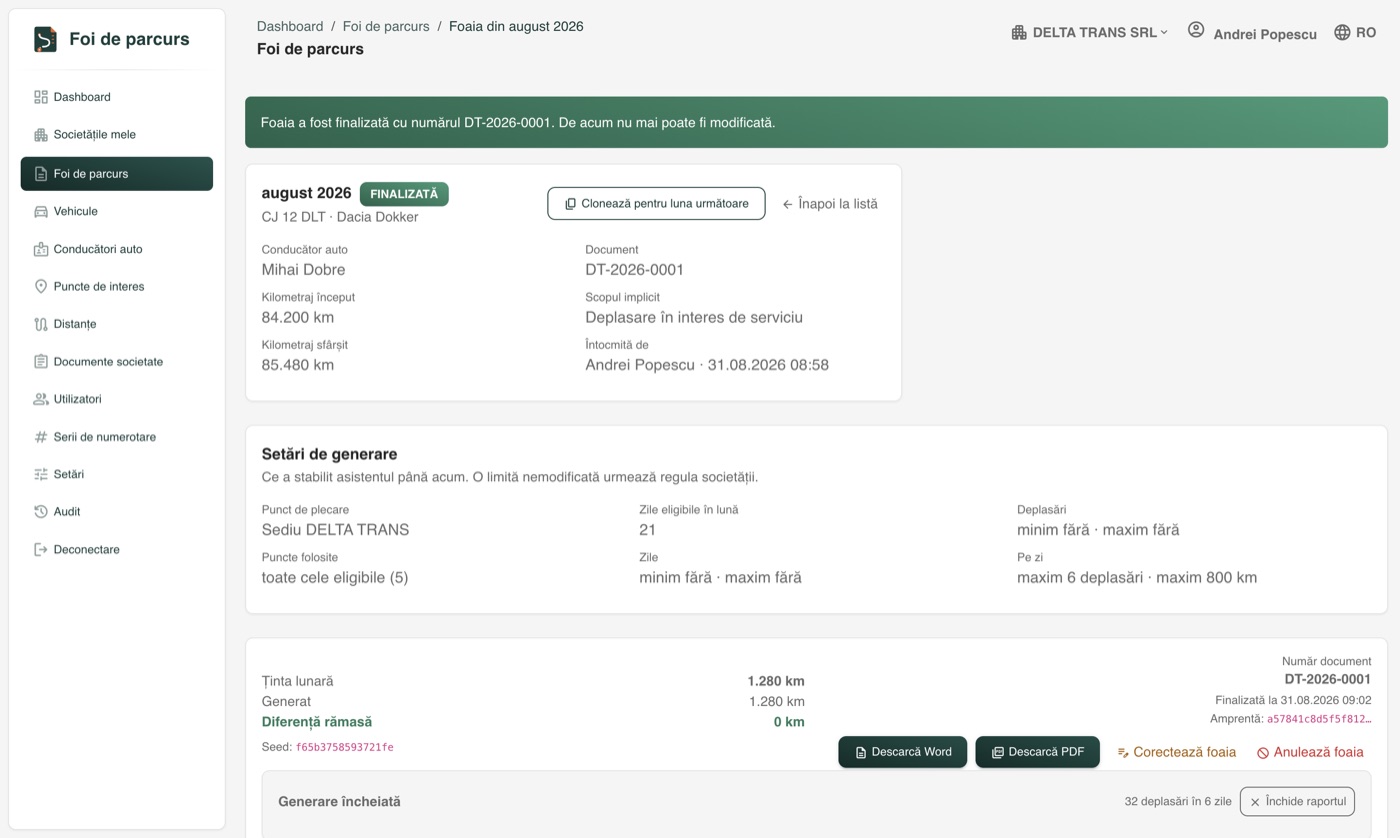Screen dimensions: 1400x838
Task: Click Foi de parcurs breadcrumb link
Action: (386, 26)
